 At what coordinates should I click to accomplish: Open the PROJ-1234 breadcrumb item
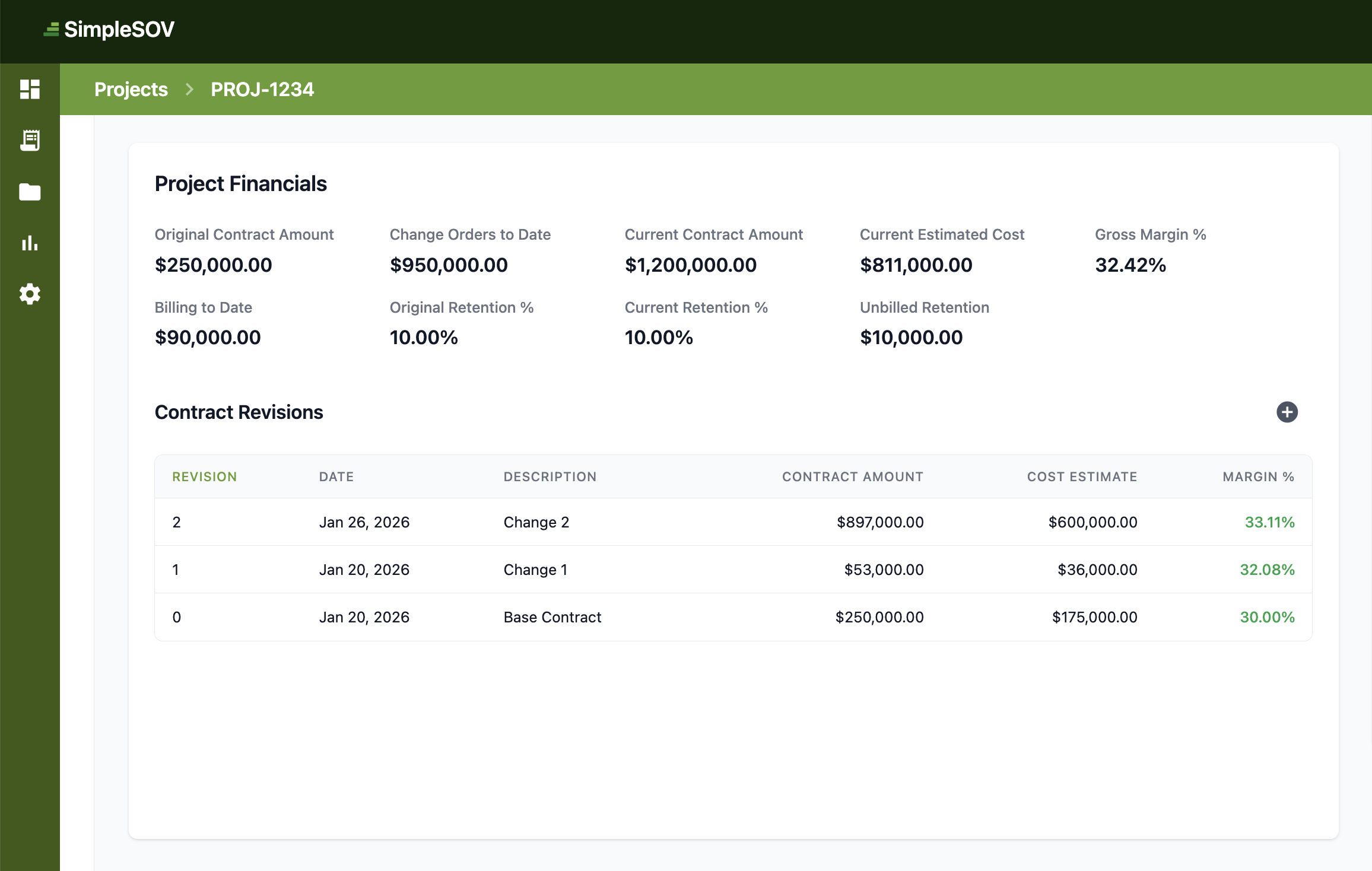[x=262, y=89]
